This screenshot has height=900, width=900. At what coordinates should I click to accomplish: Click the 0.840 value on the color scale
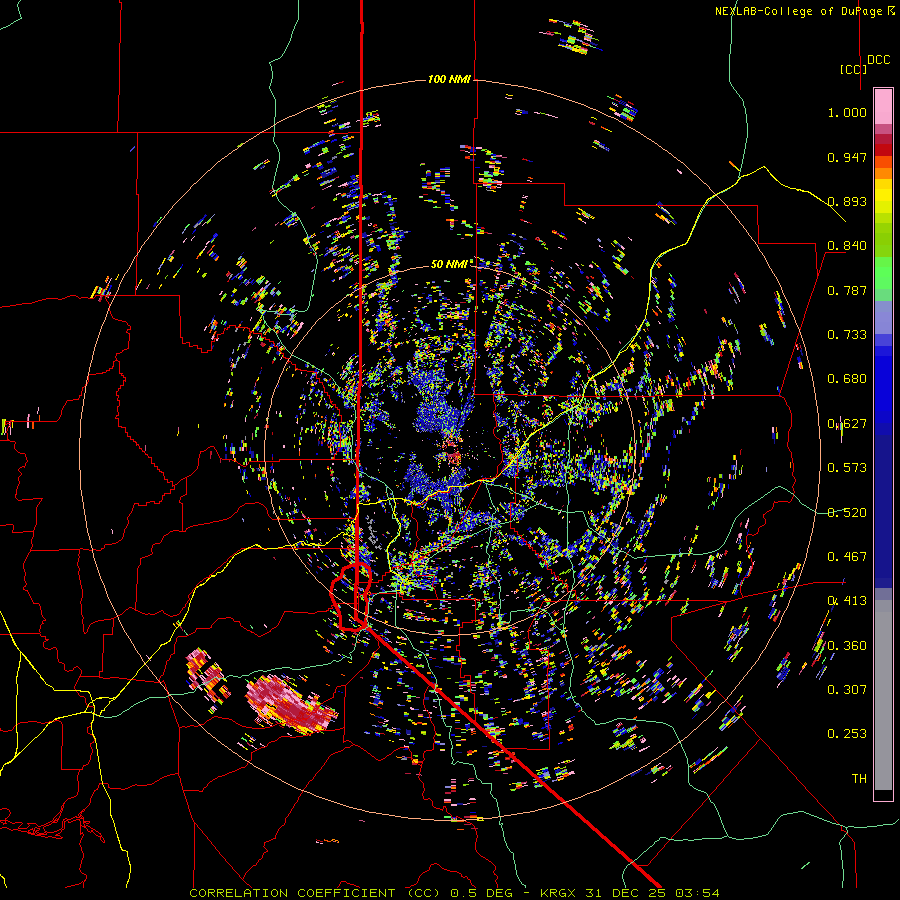pos(847,246)
